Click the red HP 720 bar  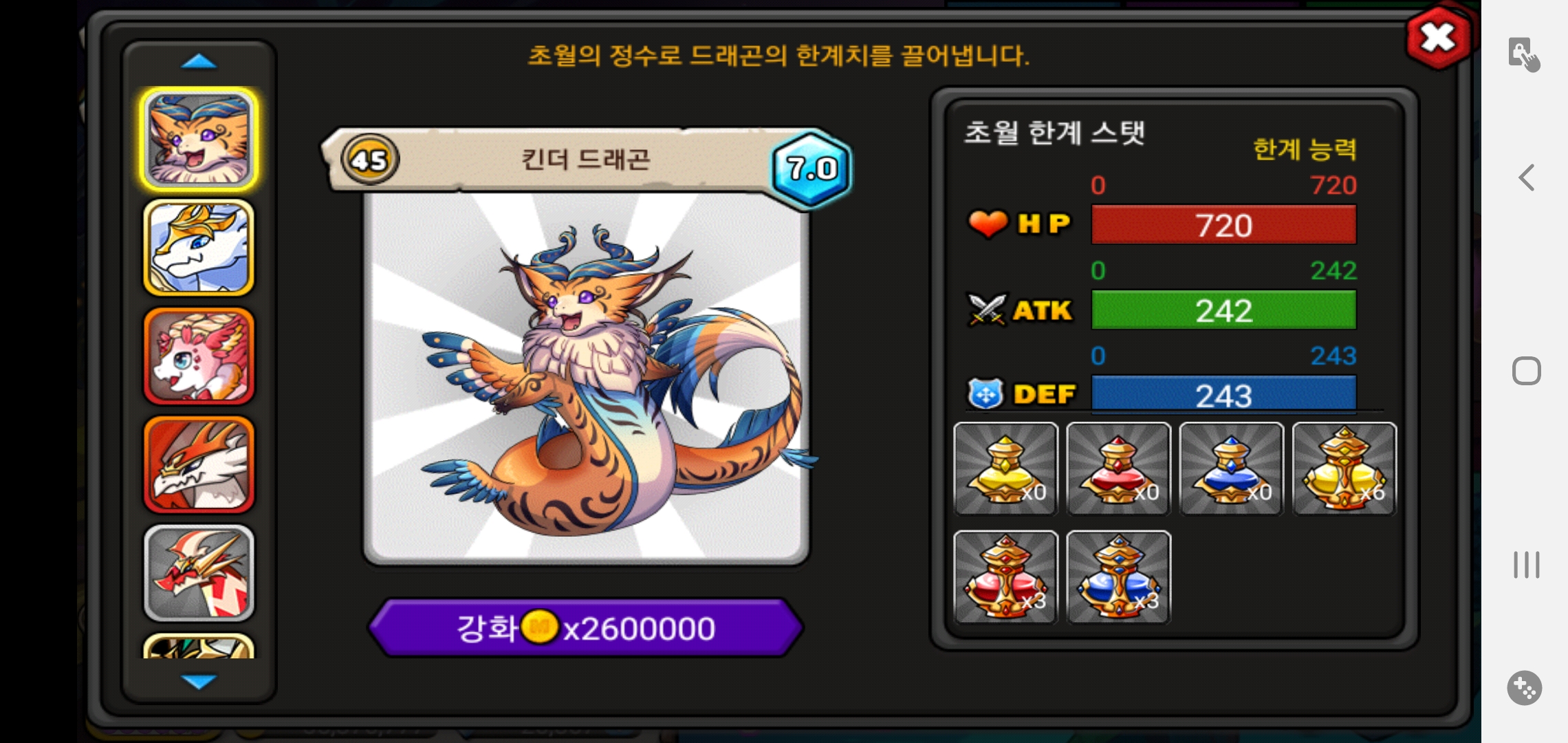1223,225
